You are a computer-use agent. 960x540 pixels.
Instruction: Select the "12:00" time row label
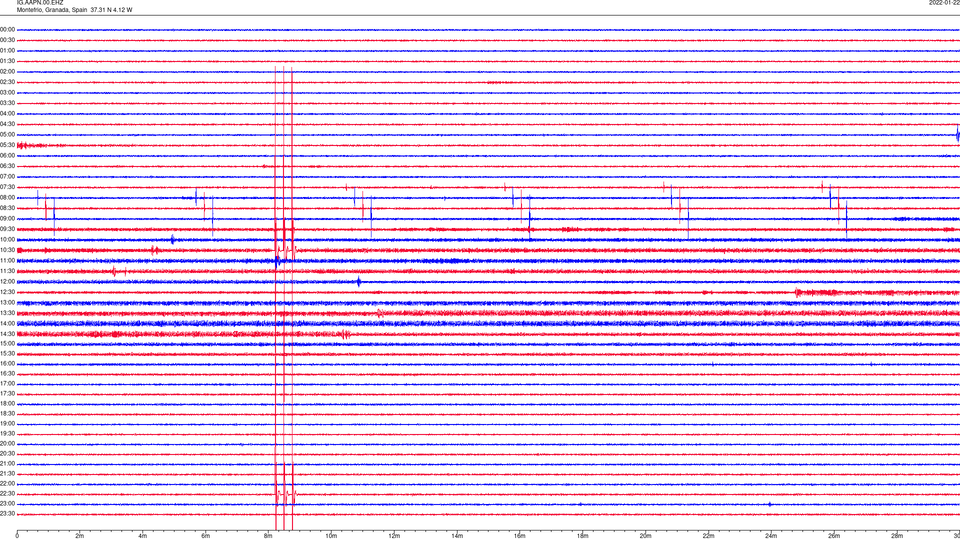click(x=7, y=281)
